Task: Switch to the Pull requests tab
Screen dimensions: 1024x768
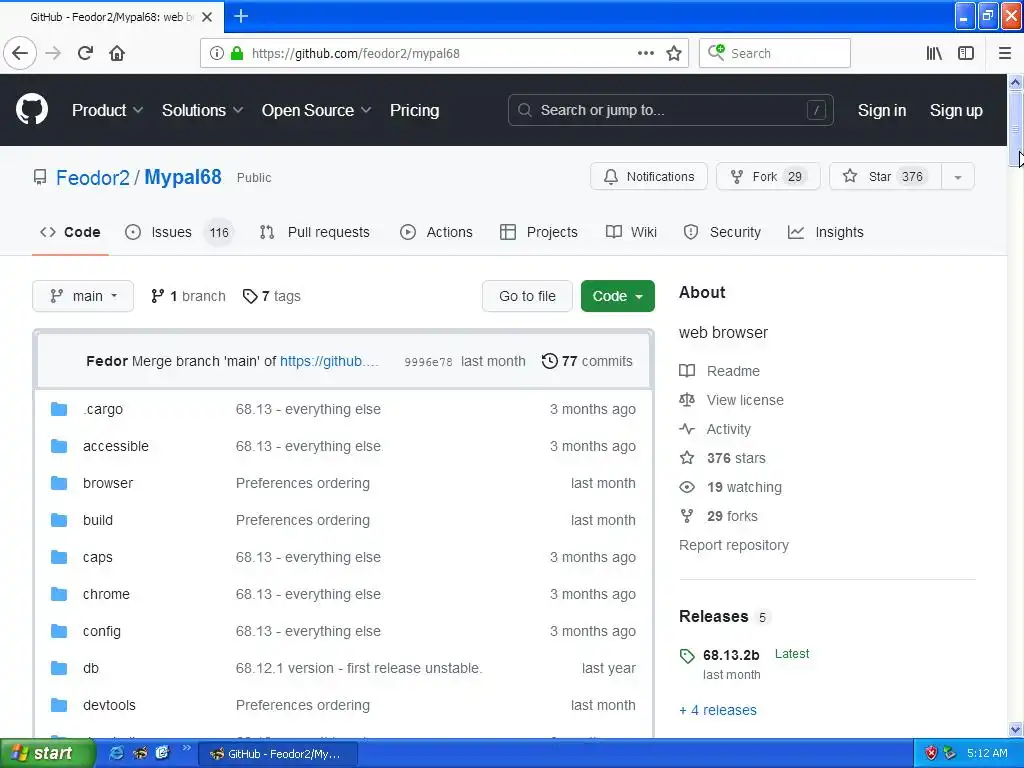Action: [314, 232]
